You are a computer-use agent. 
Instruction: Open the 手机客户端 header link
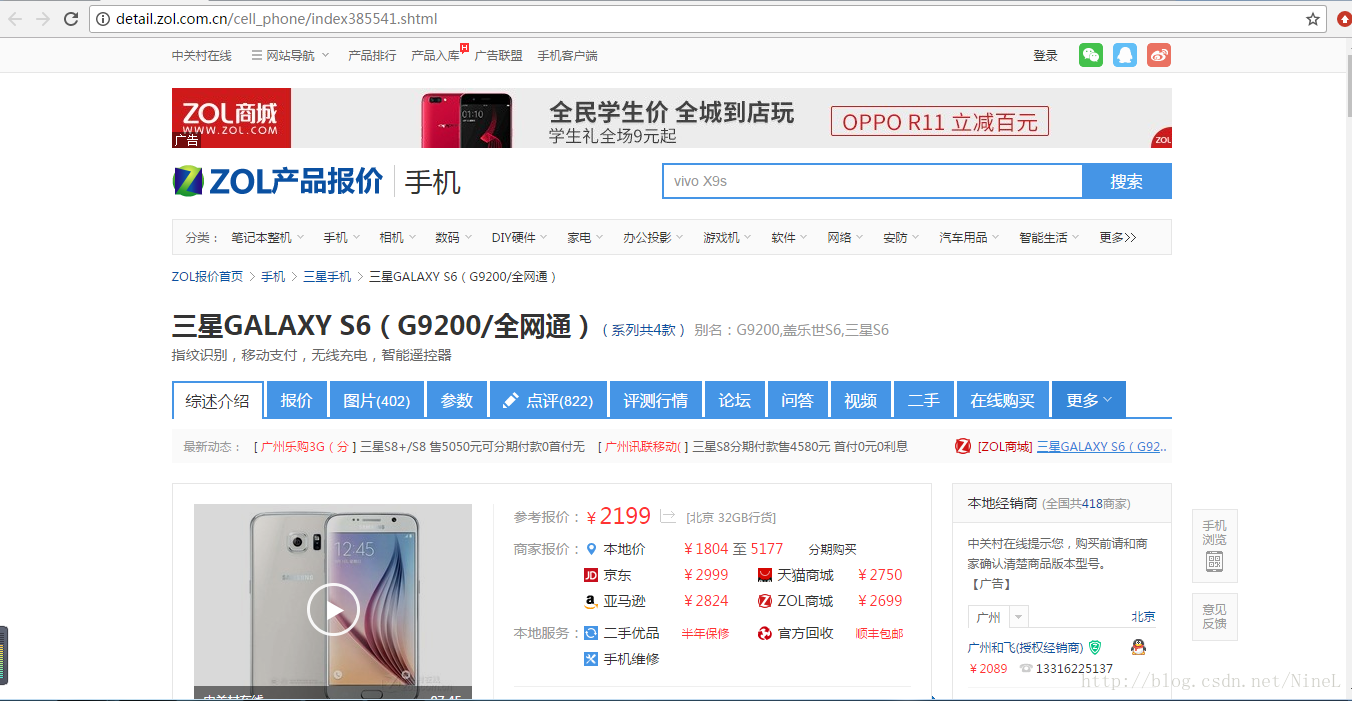568,56
